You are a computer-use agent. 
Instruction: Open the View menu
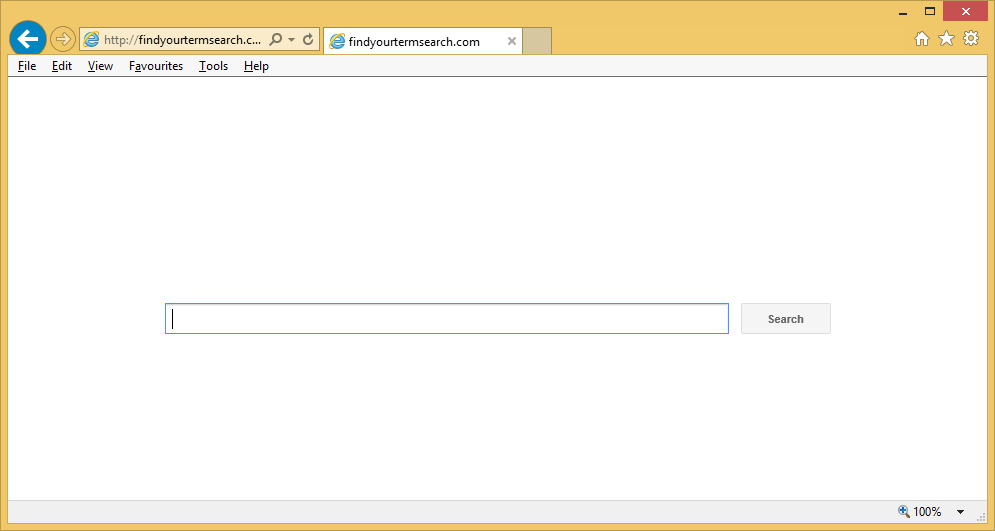pos(100,66)
